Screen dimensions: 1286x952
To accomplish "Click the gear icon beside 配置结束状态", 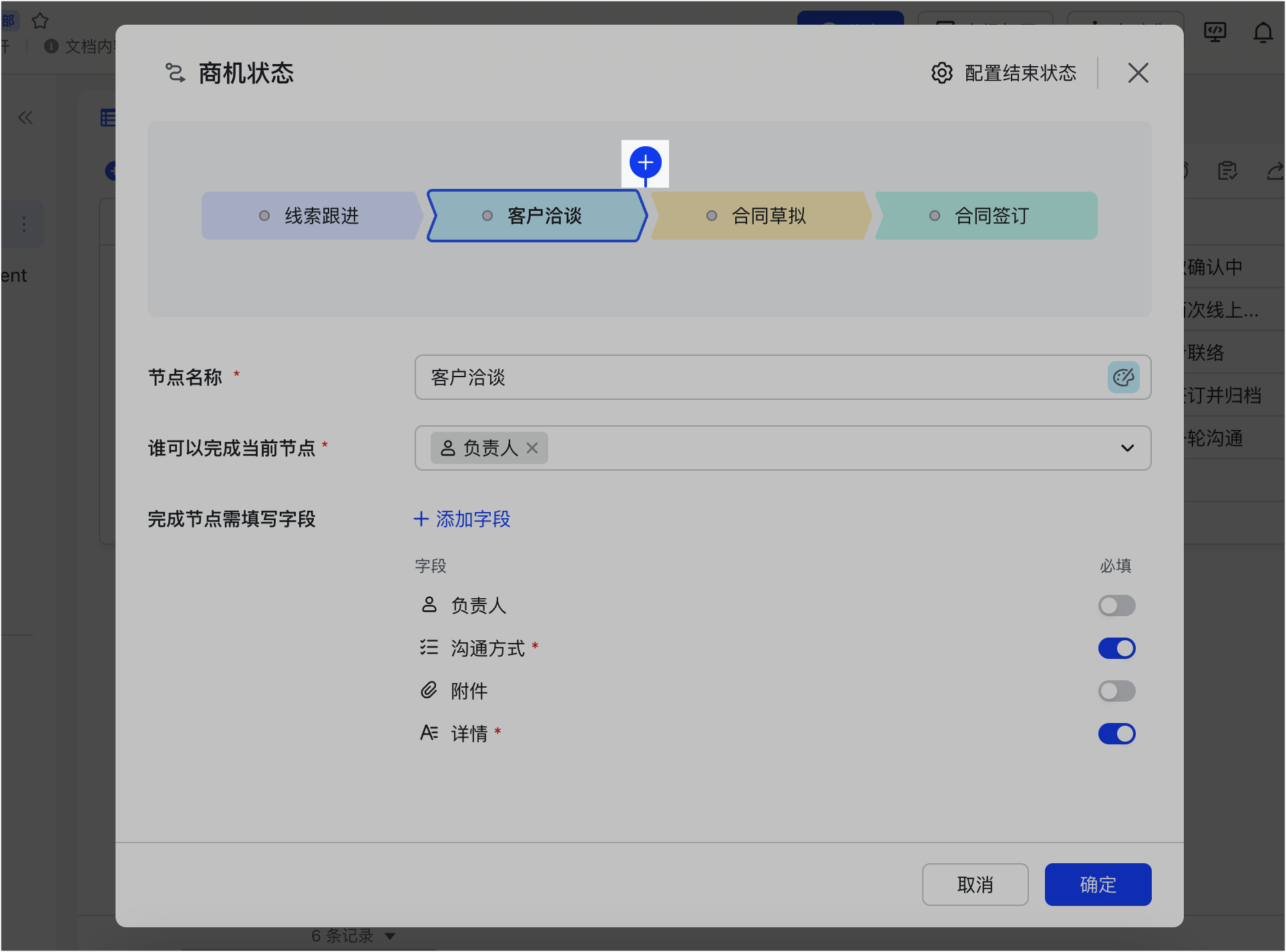I will (941, 73).
